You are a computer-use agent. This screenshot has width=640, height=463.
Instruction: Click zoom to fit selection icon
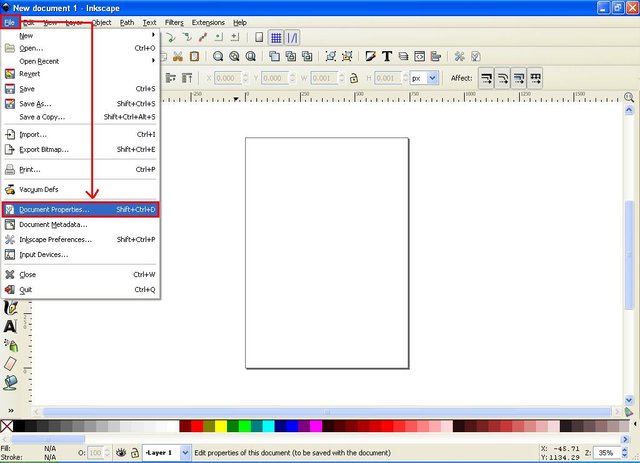click(218, 56)
